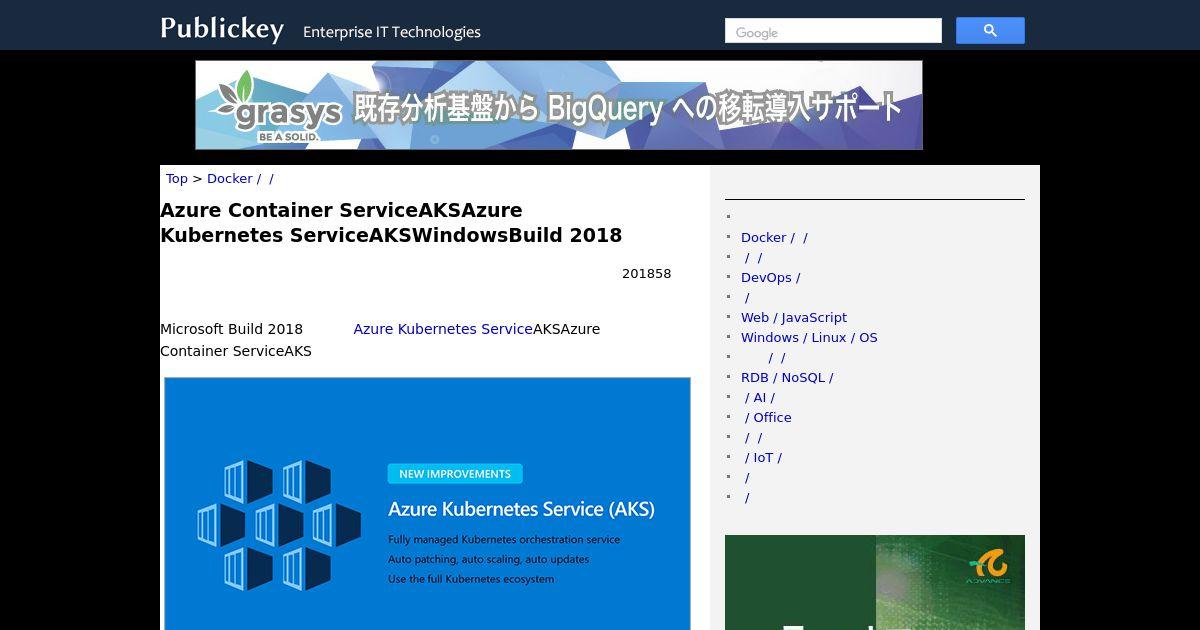Open the AI category in sidebar
Image resolution: width=1200 pixels, height=630 pixels.
click(759, 398)
